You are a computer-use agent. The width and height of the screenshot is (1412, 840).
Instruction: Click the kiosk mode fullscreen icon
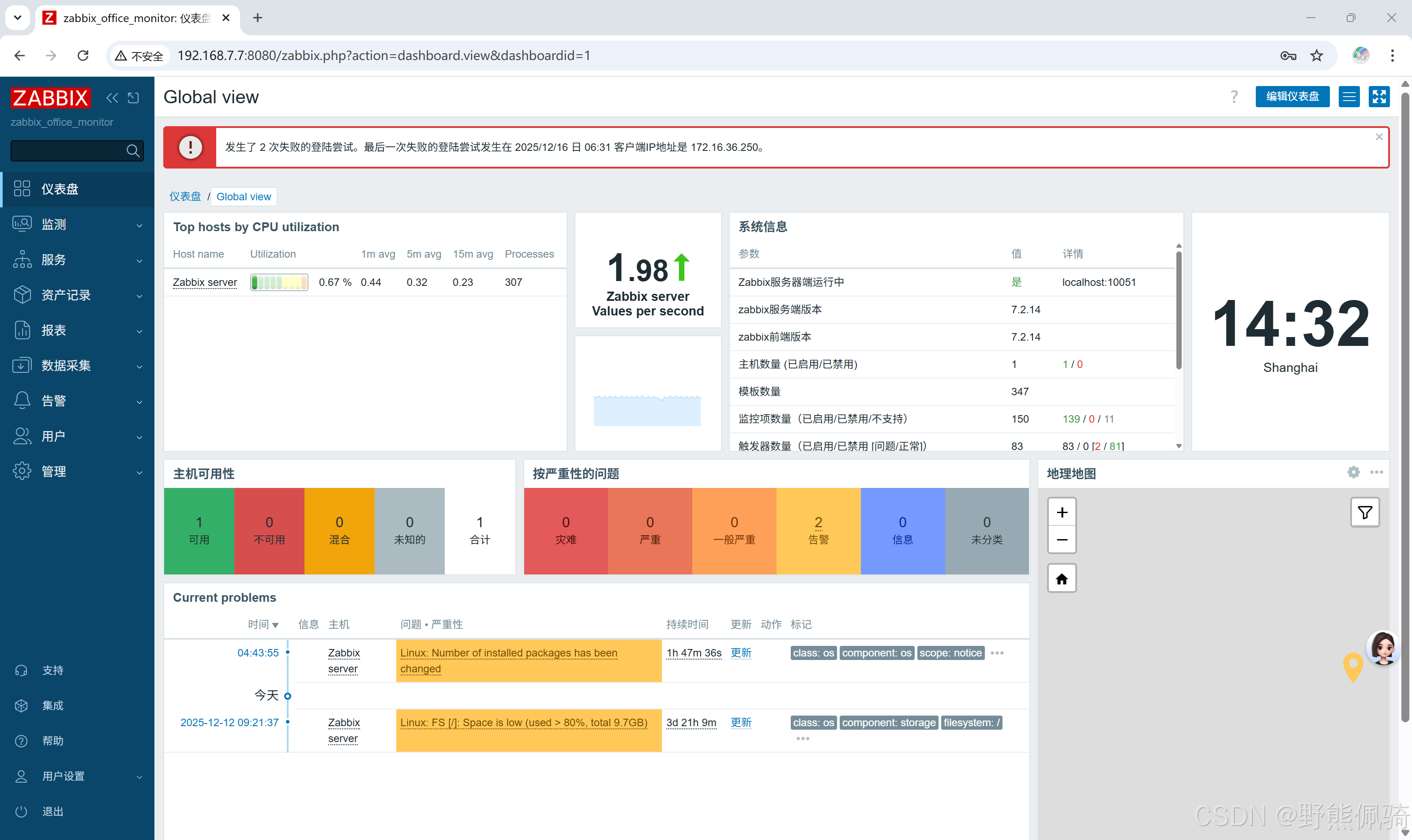pyautogui.click(x=1378, y=97)
